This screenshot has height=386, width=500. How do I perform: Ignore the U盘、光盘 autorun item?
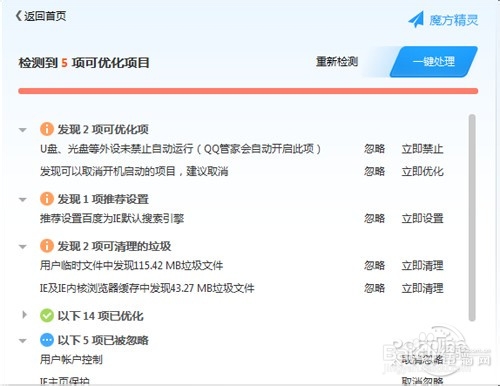click(375, 149)
